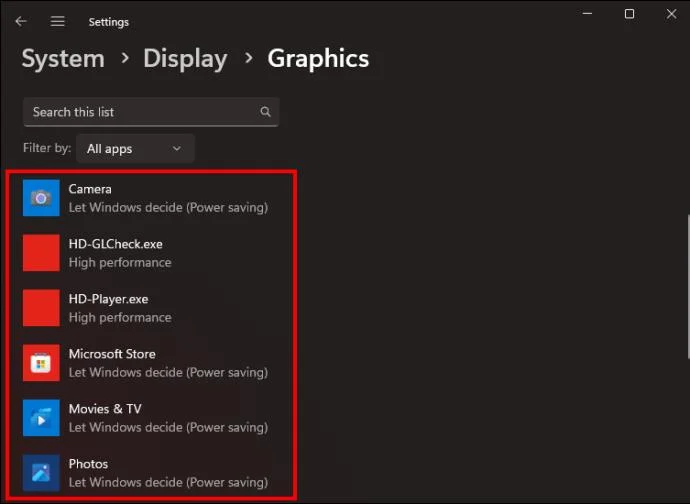The image size is (690, 504).
Task: Click the Graphics breadcrumb heading
Action: (318, 59)
